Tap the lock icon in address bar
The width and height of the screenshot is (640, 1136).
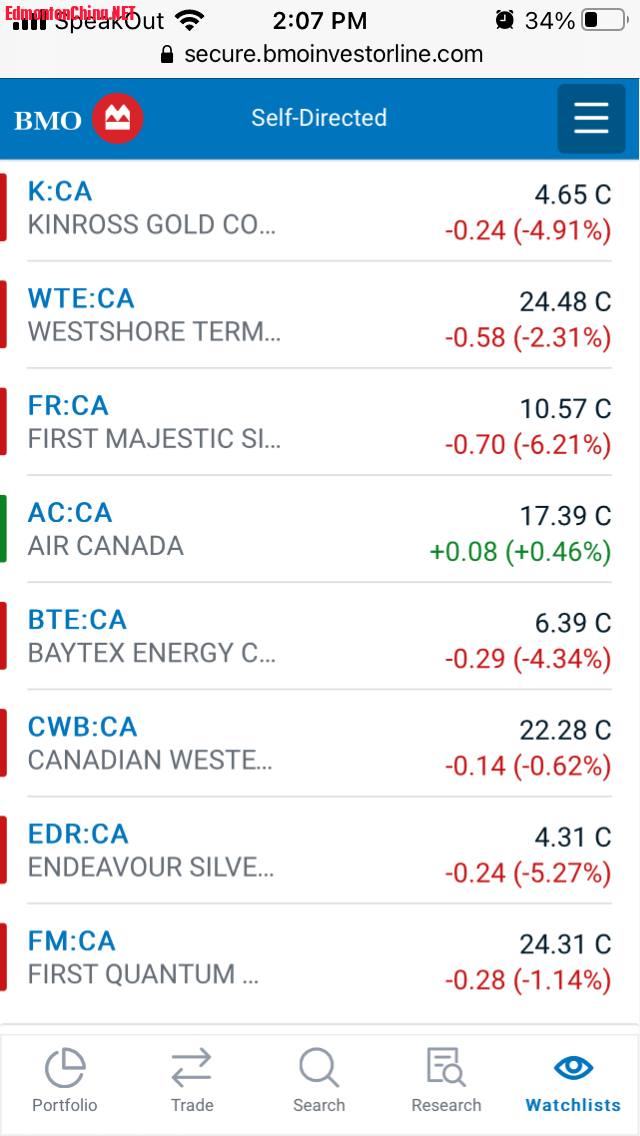point(167,54)
